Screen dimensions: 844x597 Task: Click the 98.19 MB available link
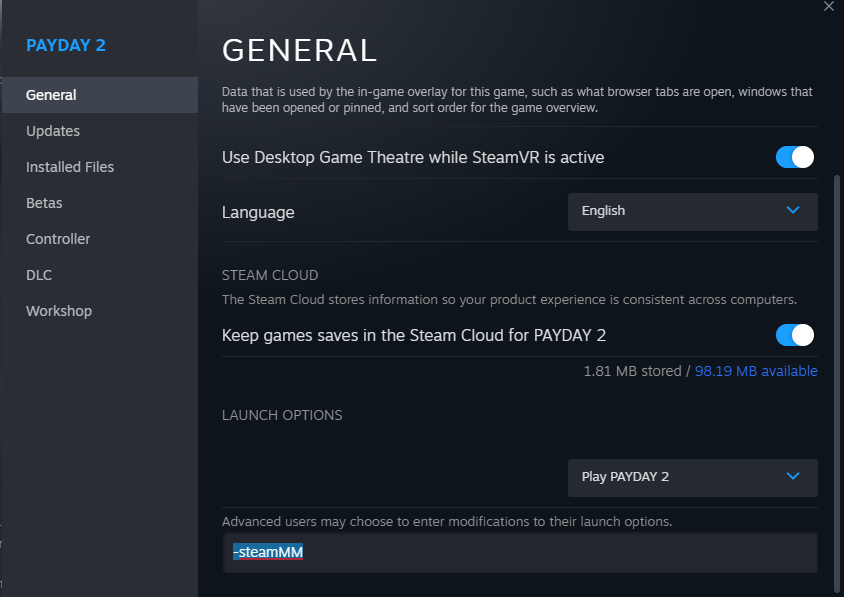pos(756,371)
